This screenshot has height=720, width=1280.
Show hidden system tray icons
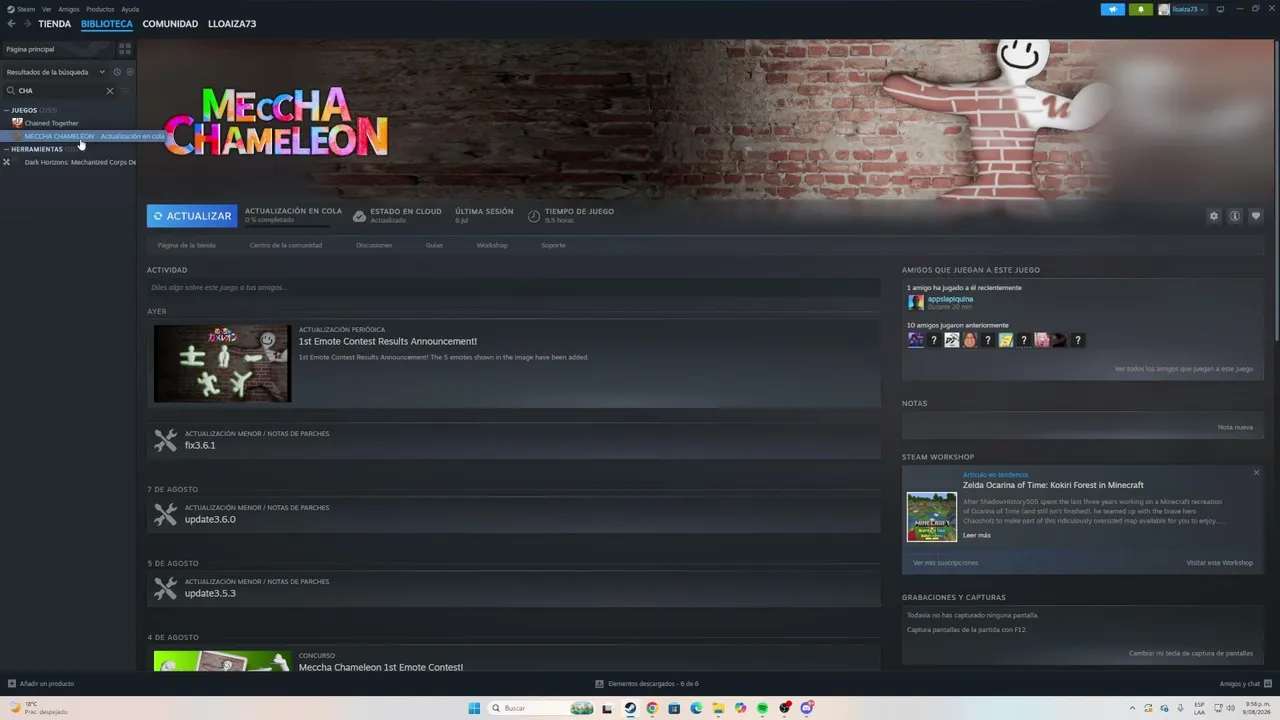click(x=1132, y=708)
